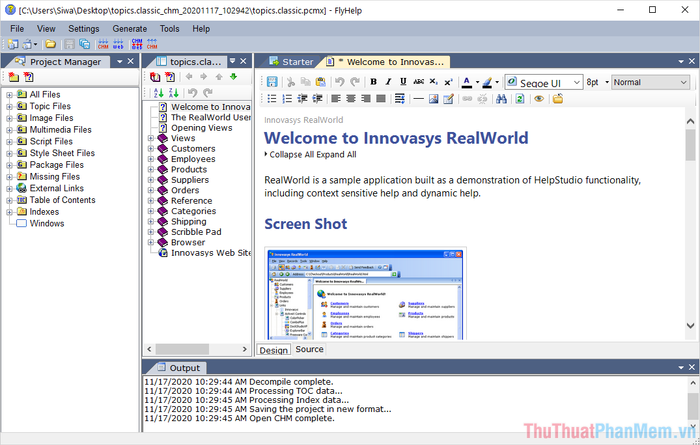Expand the Topic Files tree node

(9, 106)
